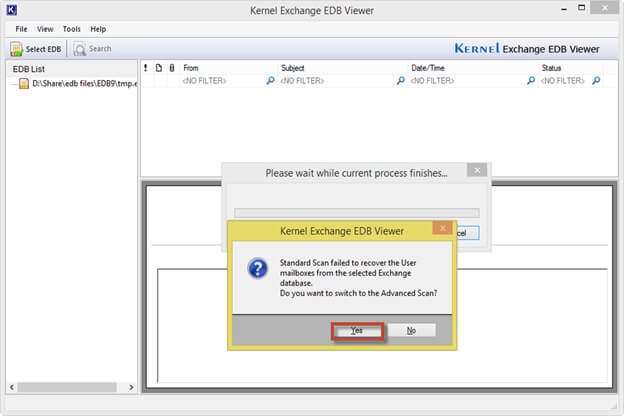Click the document type column header icon

point(159,68)
